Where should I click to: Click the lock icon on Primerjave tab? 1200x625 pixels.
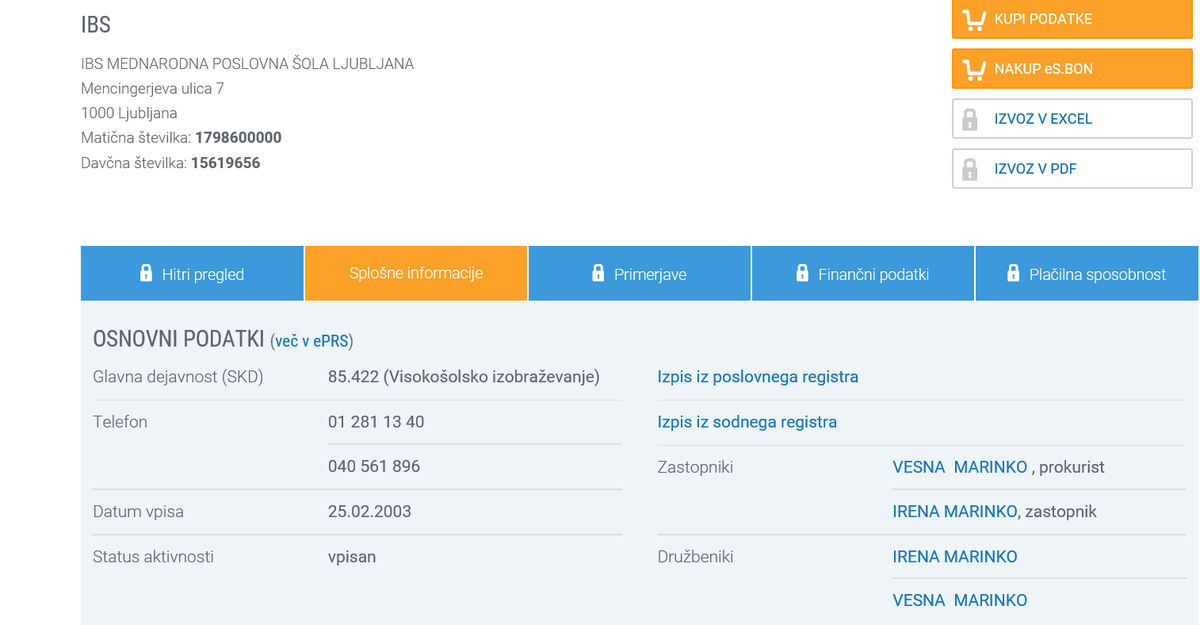pos(598,273)
